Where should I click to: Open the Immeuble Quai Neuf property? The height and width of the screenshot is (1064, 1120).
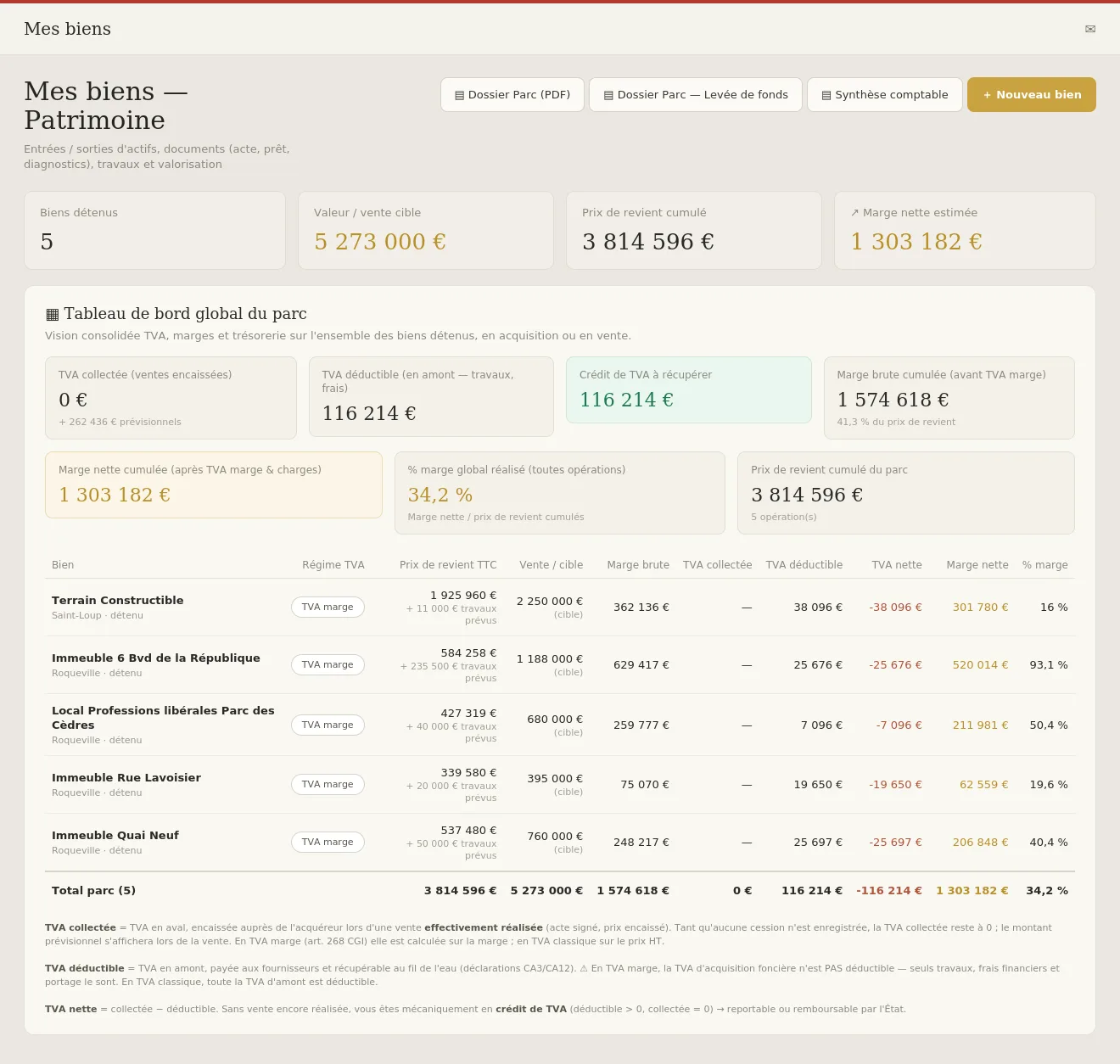560,843
